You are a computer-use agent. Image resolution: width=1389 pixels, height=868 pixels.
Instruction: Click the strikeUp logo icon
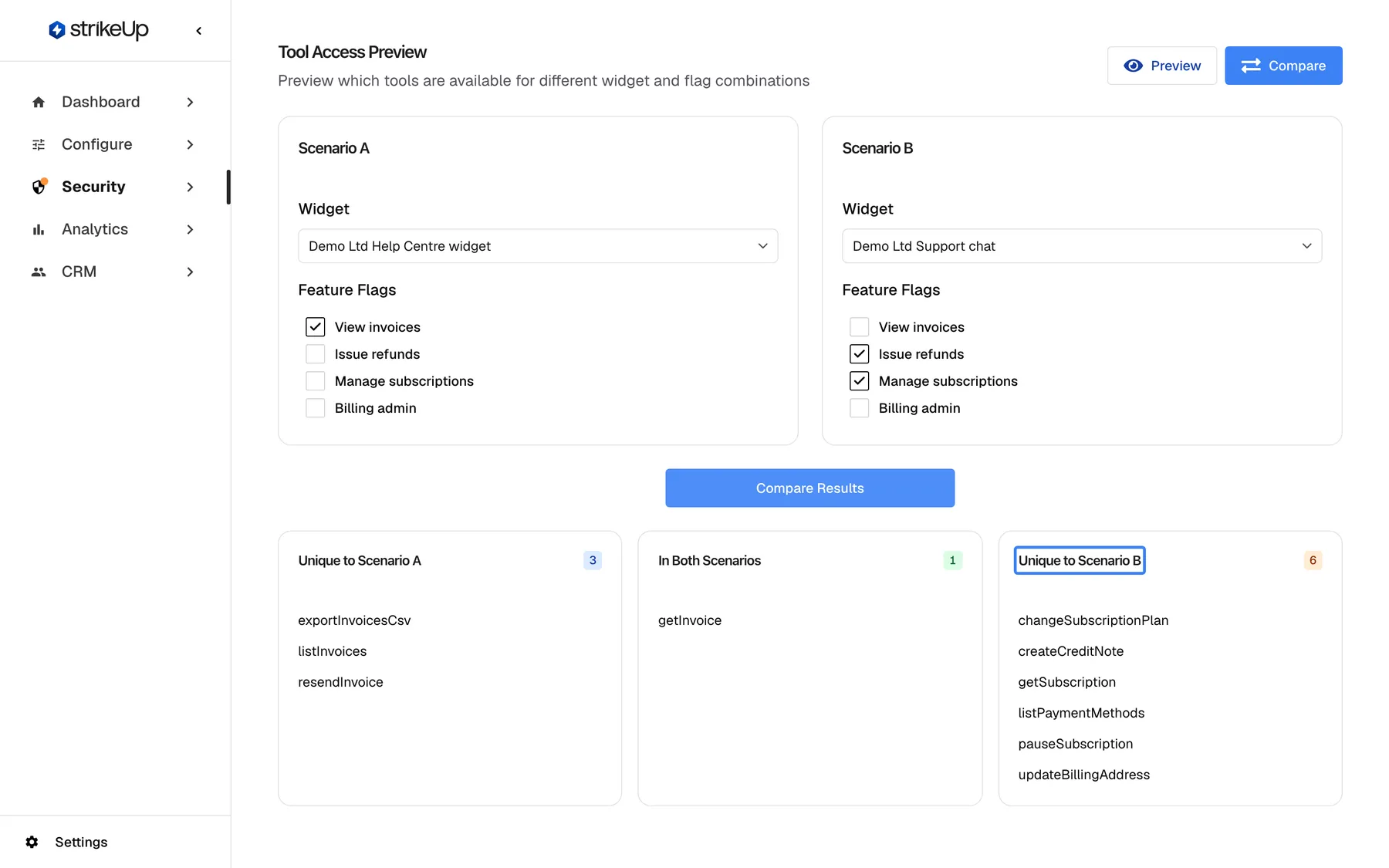[x=56, y=30]
